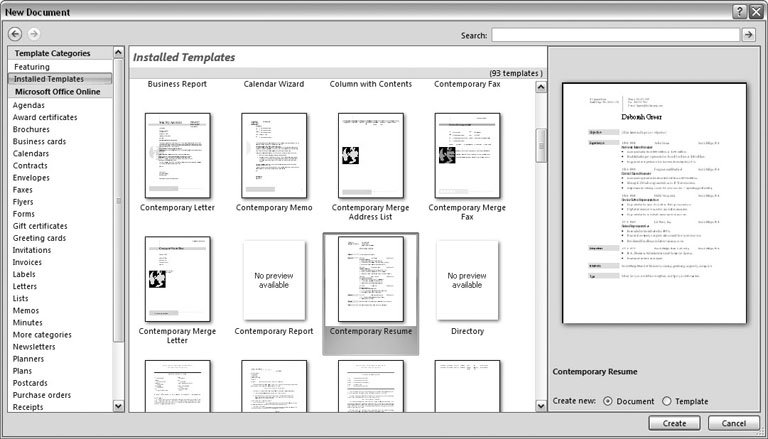
Task: Go back with the left arrow button
Action: (15, 34)
